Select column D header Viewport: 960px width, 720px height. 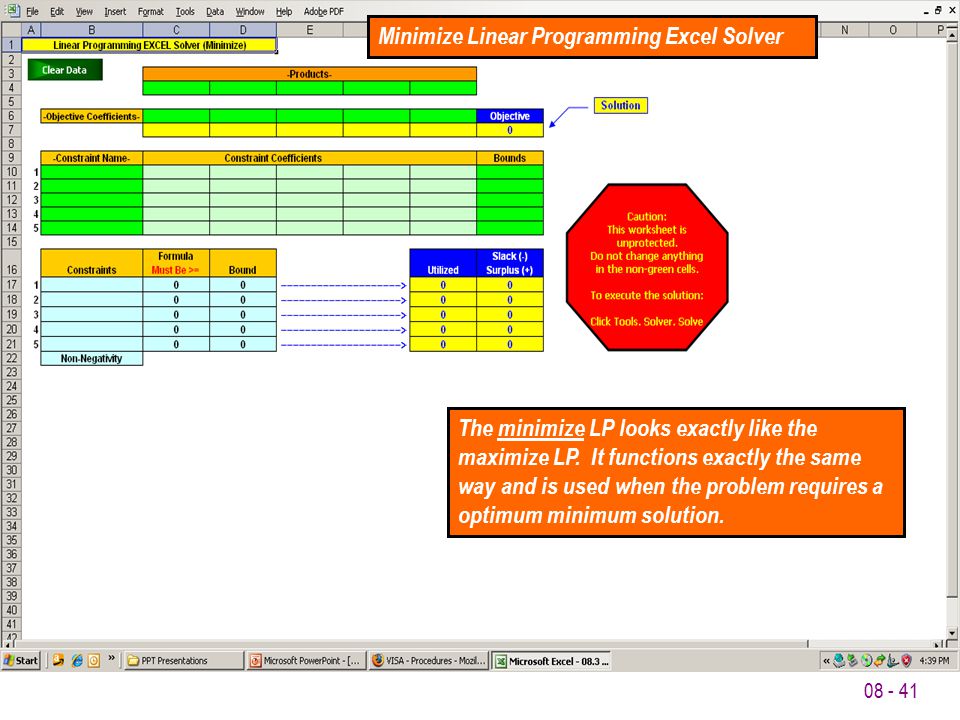pyautogui.click(x=243, y=29)
